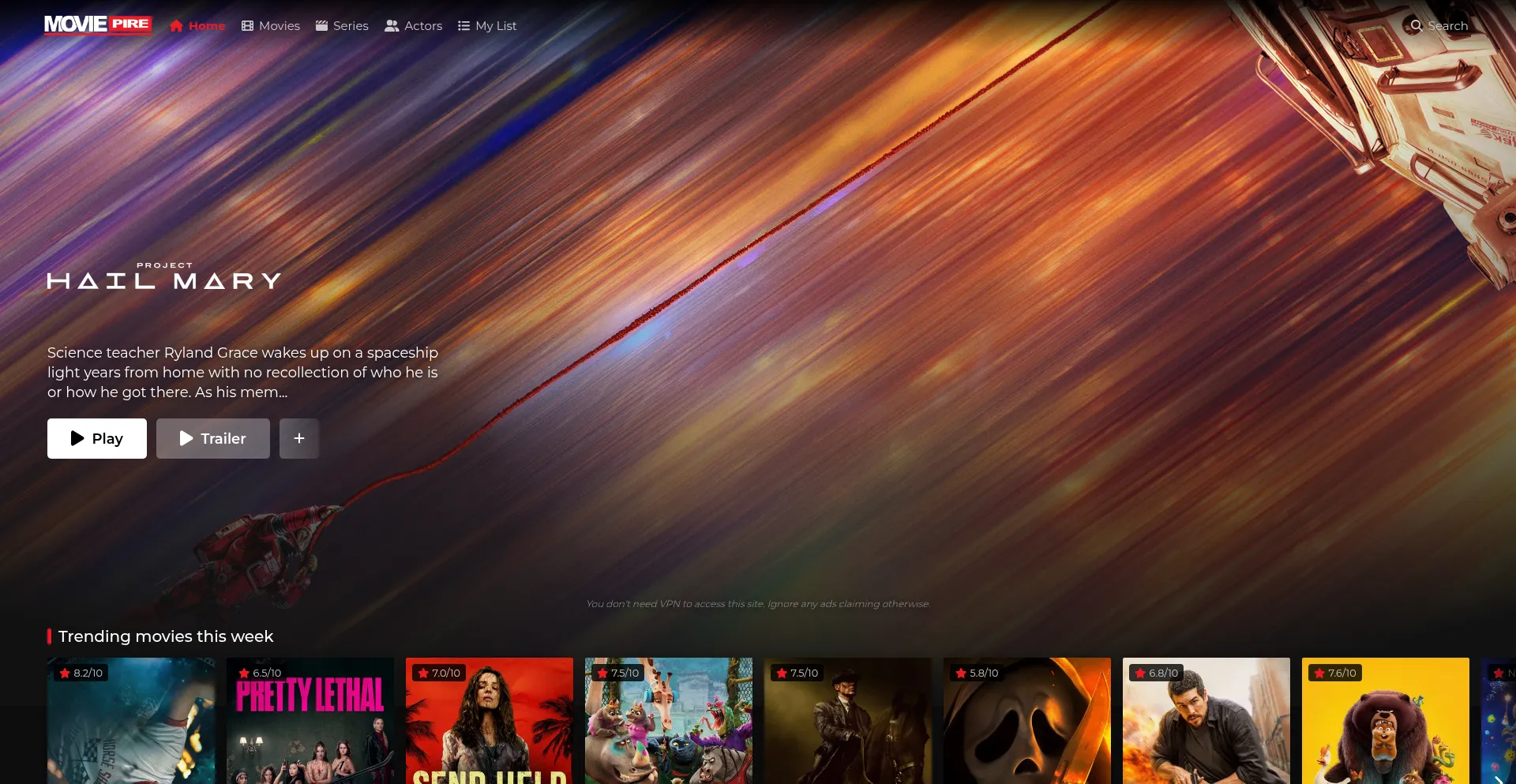Image resolution: width=1516 pixels, height=784 pixels.
Task: Go to the Home nav item
Action: 197,26
